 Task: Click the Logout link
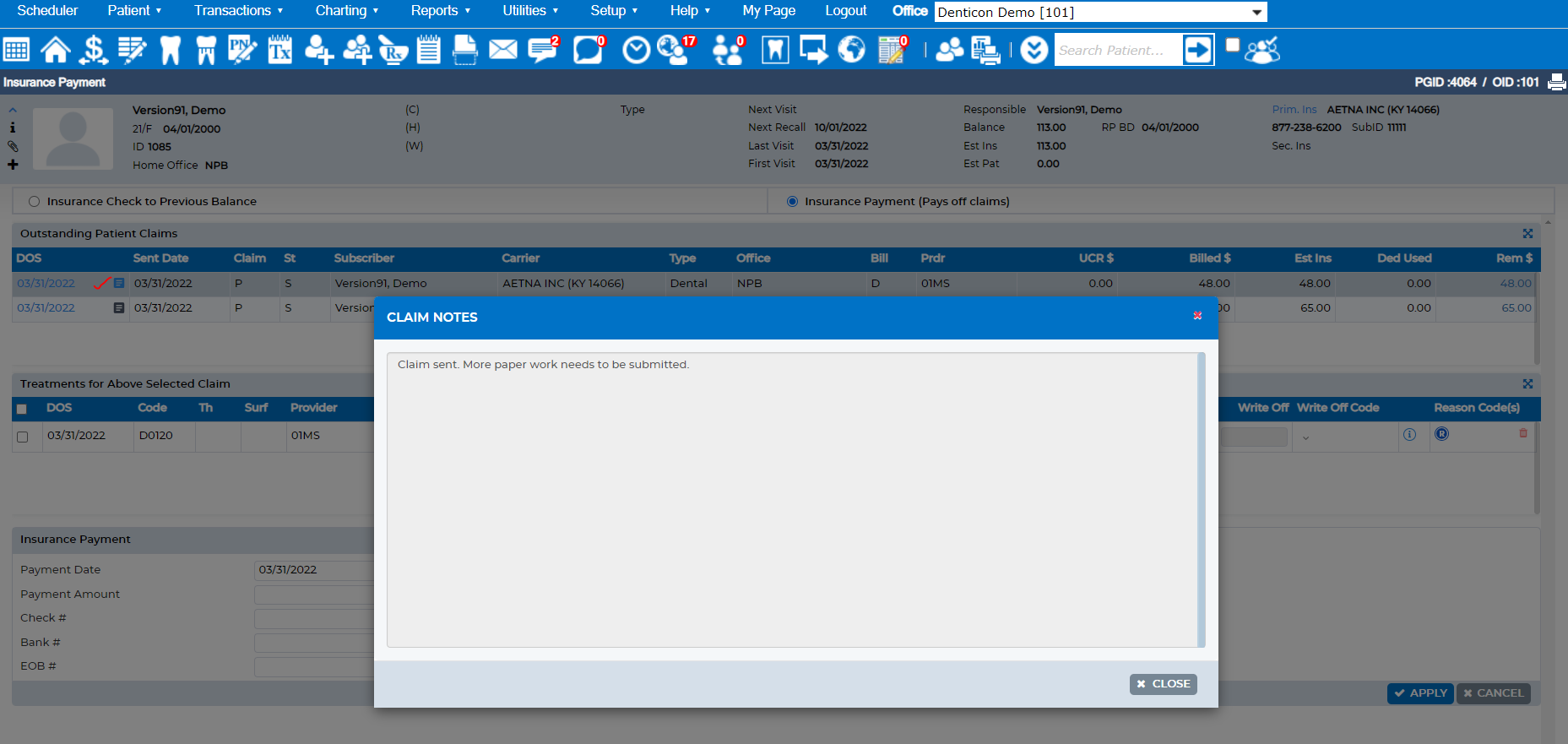pyautogui.click(x=846, y=10)
